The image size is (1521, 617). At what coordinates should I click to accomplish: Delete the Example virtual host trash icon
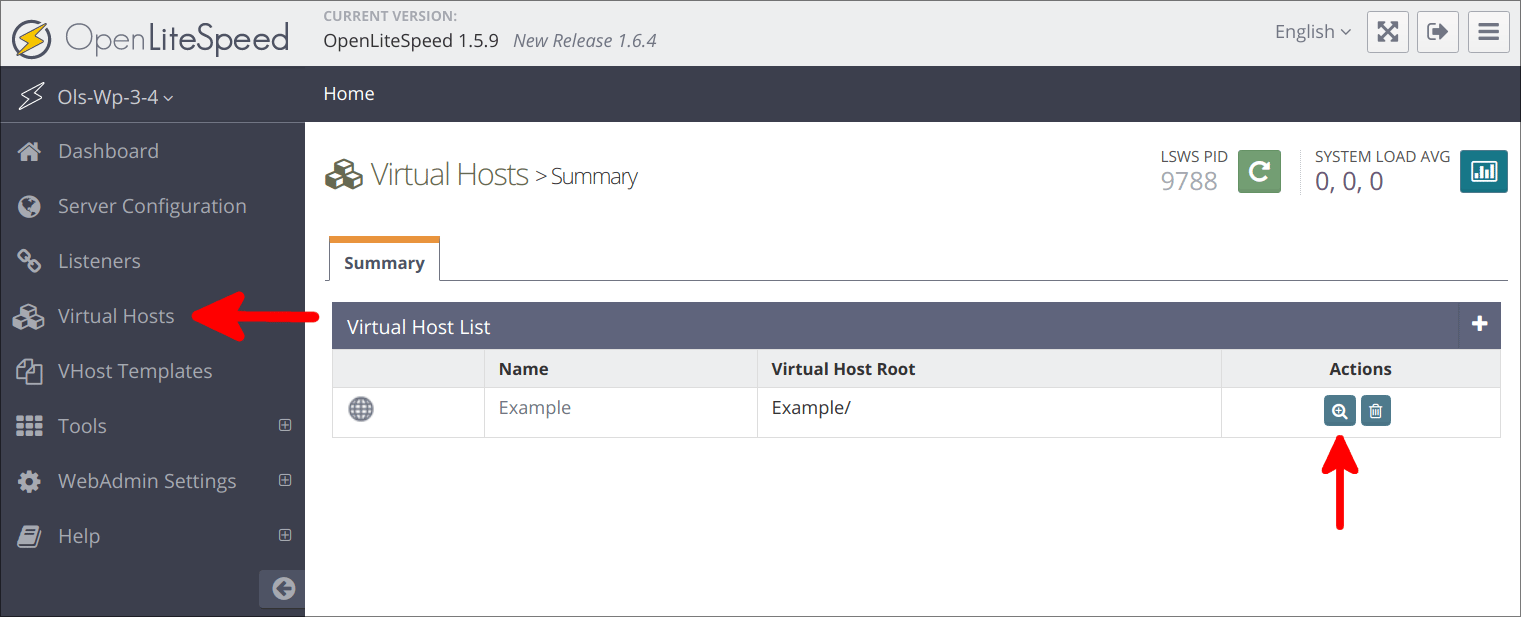pyautogui.click(x=1376, y=411)
